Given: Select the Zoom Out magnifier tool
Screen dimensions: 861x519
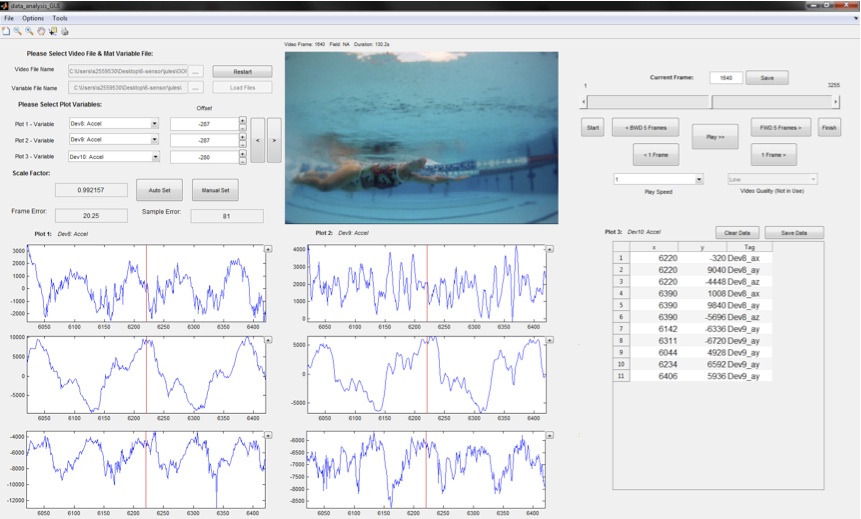Looking at the screenshot, I should point(29,31).
